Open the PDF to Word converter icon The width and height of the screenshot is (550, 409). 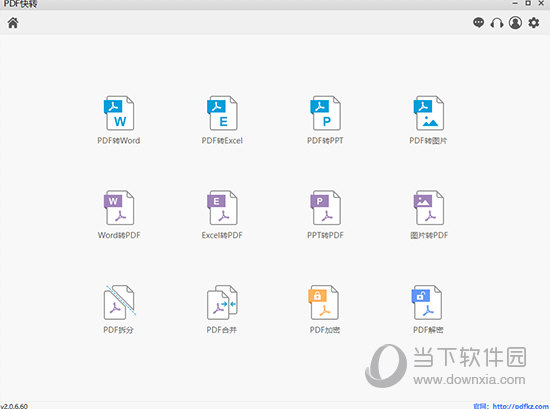point(119,113)
